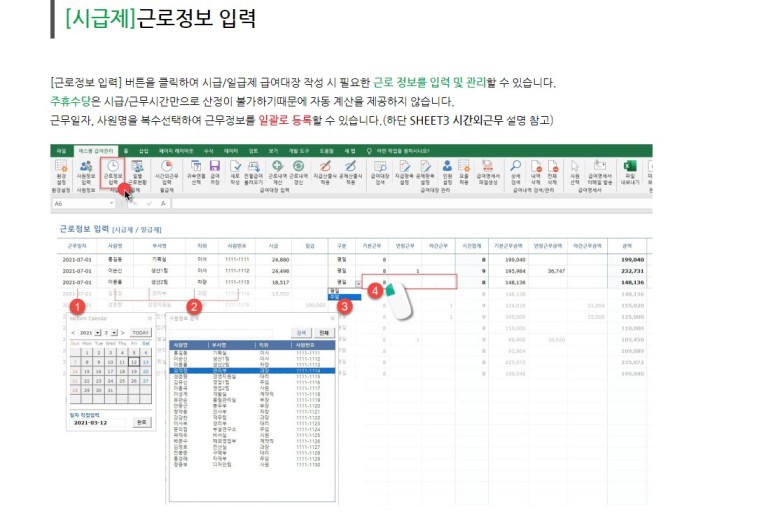This screenshot has height=514, width=773.
Task: Go to next month in calendar
Action: pyautogui.click(x=123, y=333)
